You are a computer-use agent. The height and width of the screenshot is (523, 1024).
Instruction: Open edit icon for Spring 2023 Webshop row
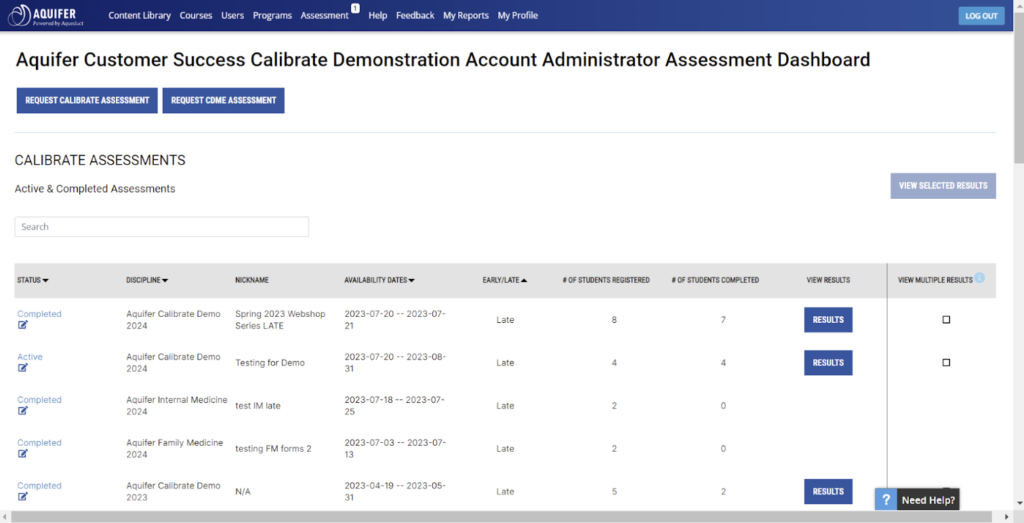pos(23,325)
